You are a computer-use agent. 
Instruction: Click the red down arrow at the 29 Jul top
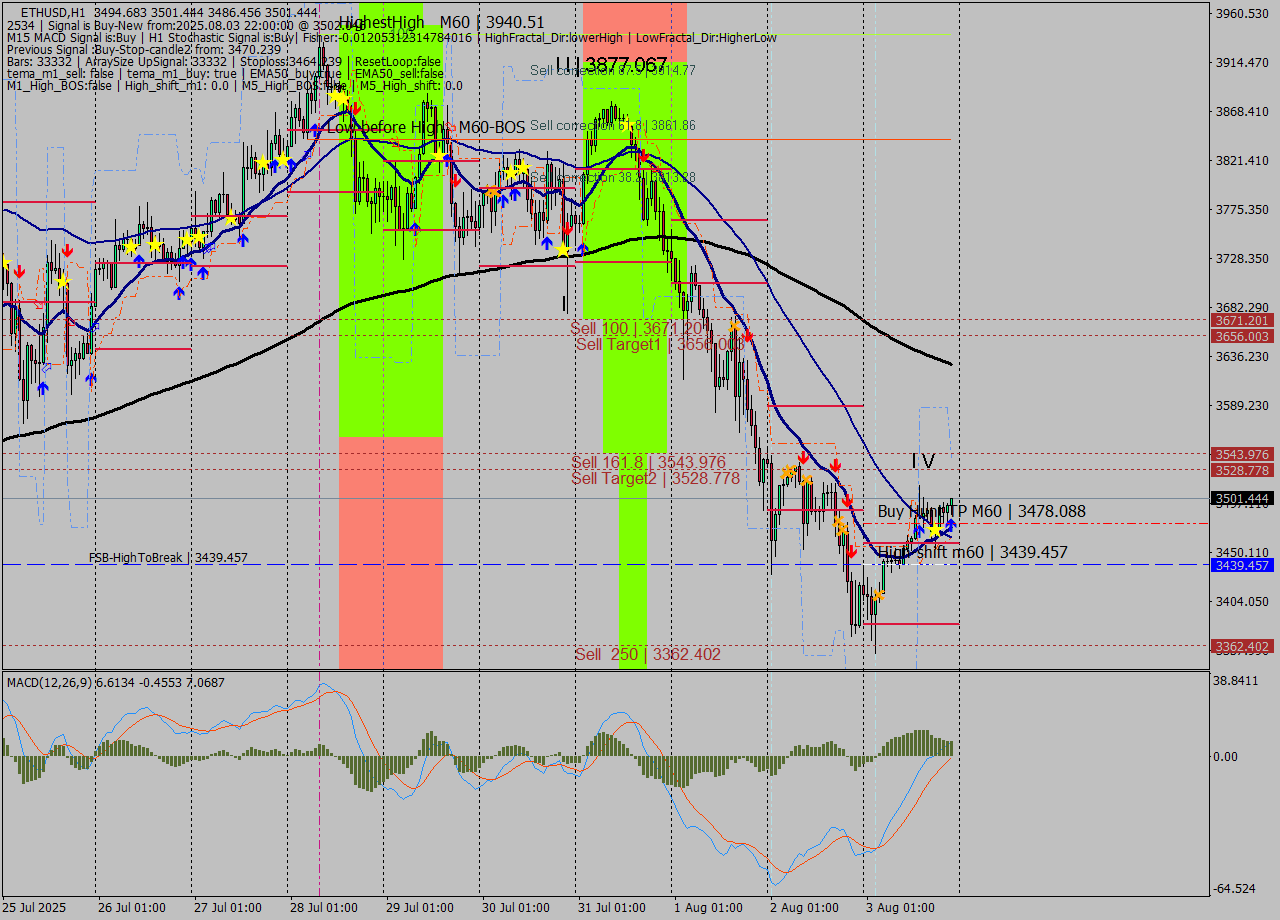click(455, 180)
